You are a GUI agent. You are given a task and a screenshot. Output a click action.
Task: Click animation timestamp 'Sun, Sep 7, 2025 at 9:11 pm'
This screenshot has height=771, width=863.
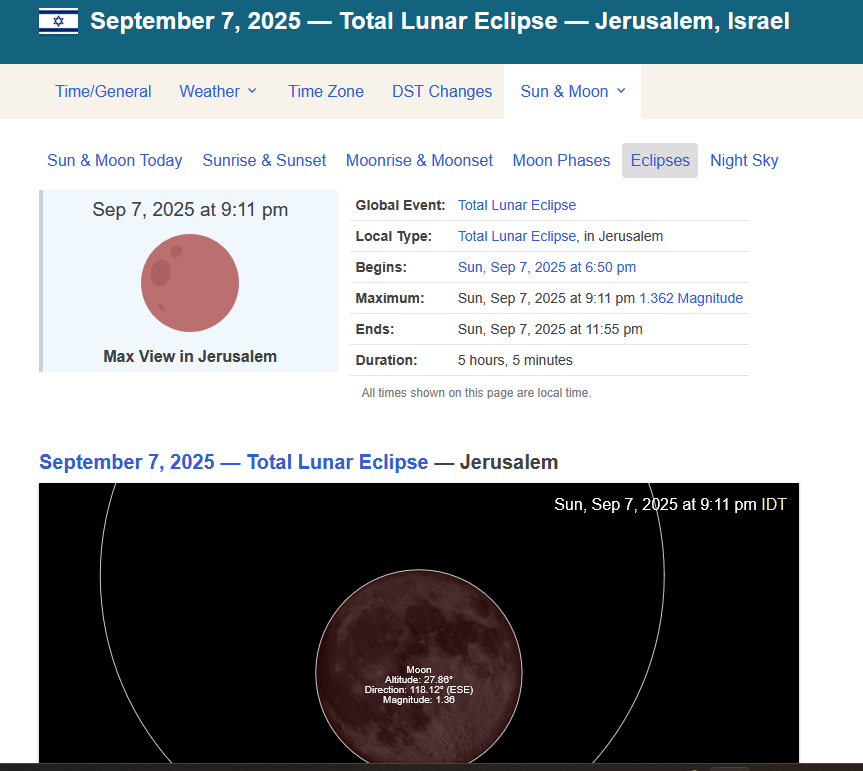tap(655, 504)
